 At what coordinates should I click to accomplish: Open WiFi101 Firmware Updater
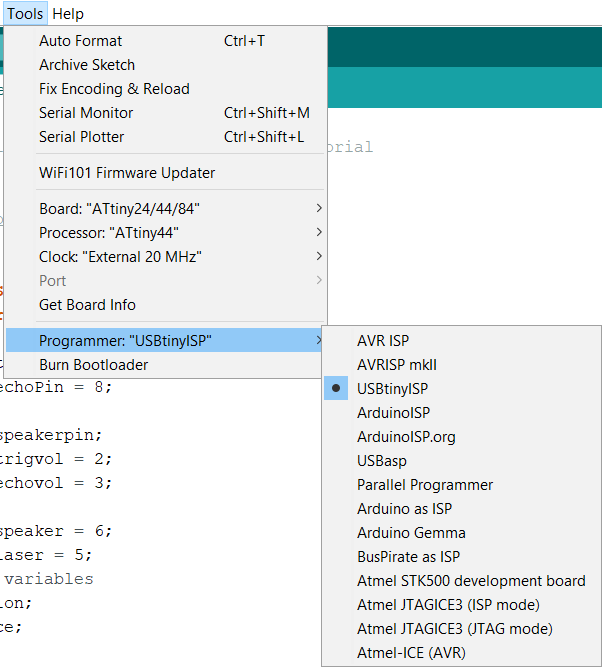(127, 173)
